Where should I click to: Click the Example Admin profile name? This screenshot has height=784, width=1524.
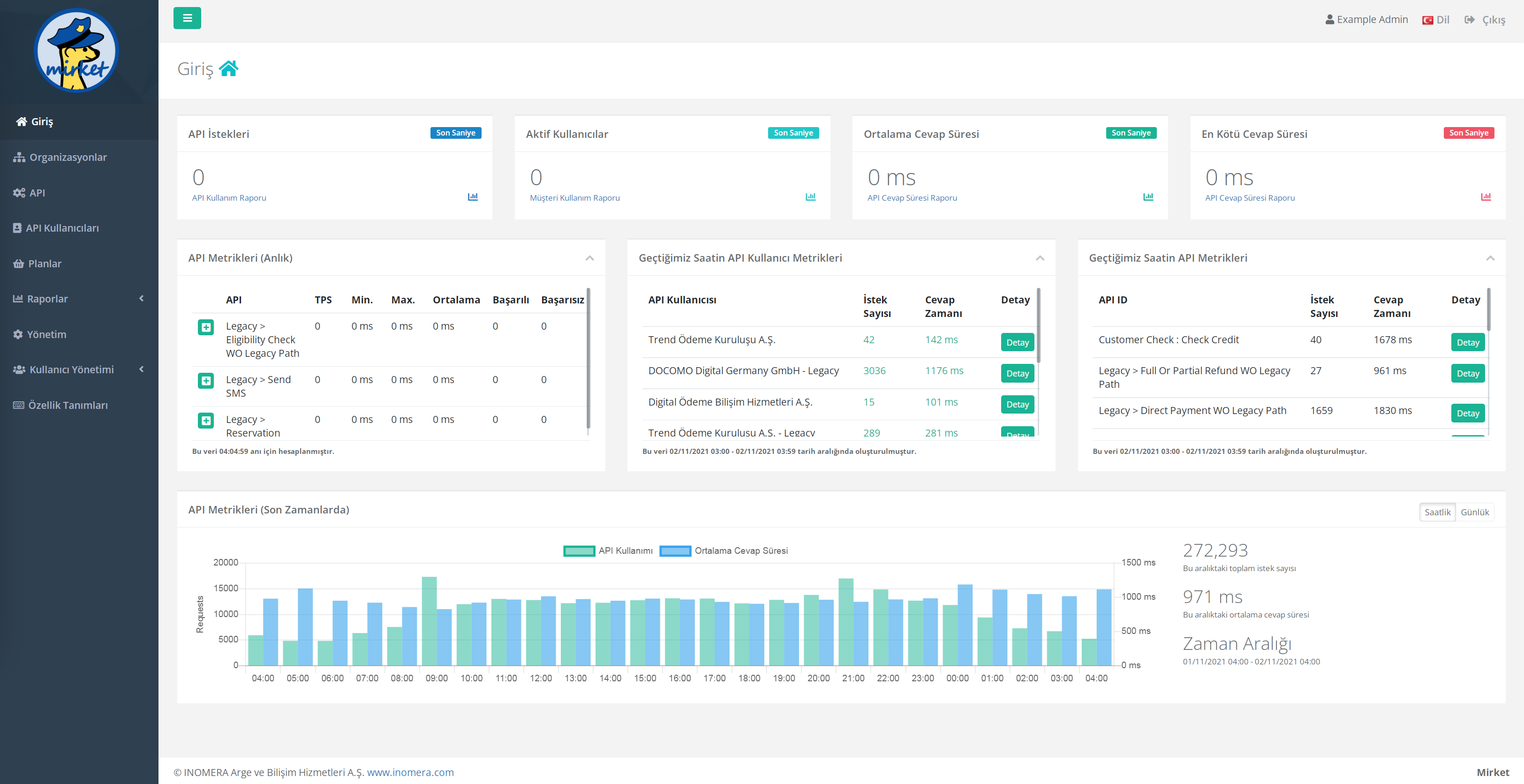point(1372,20)
